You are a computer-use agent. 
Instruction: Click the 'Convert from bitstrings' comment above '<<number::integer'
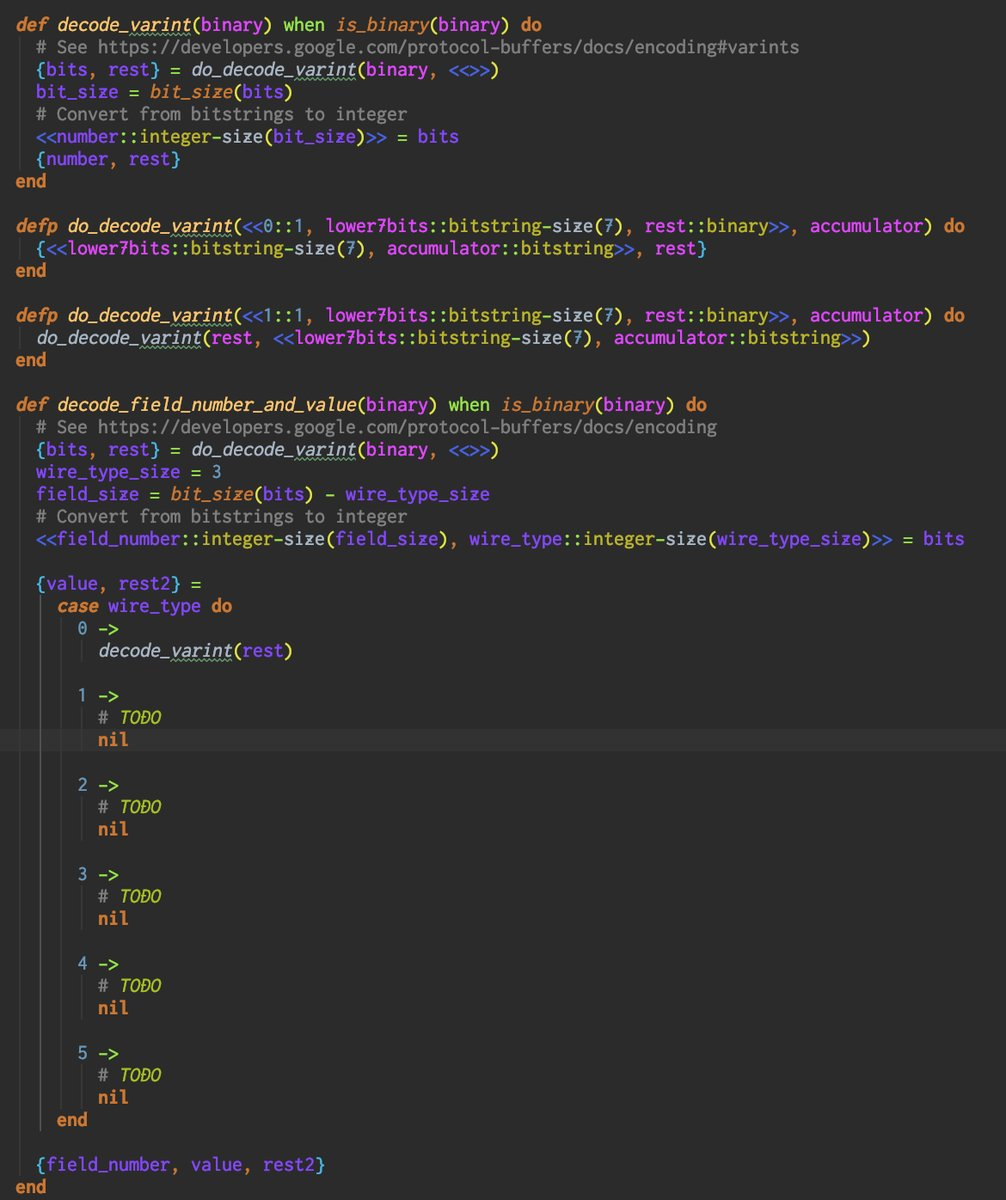click(222, 114)
